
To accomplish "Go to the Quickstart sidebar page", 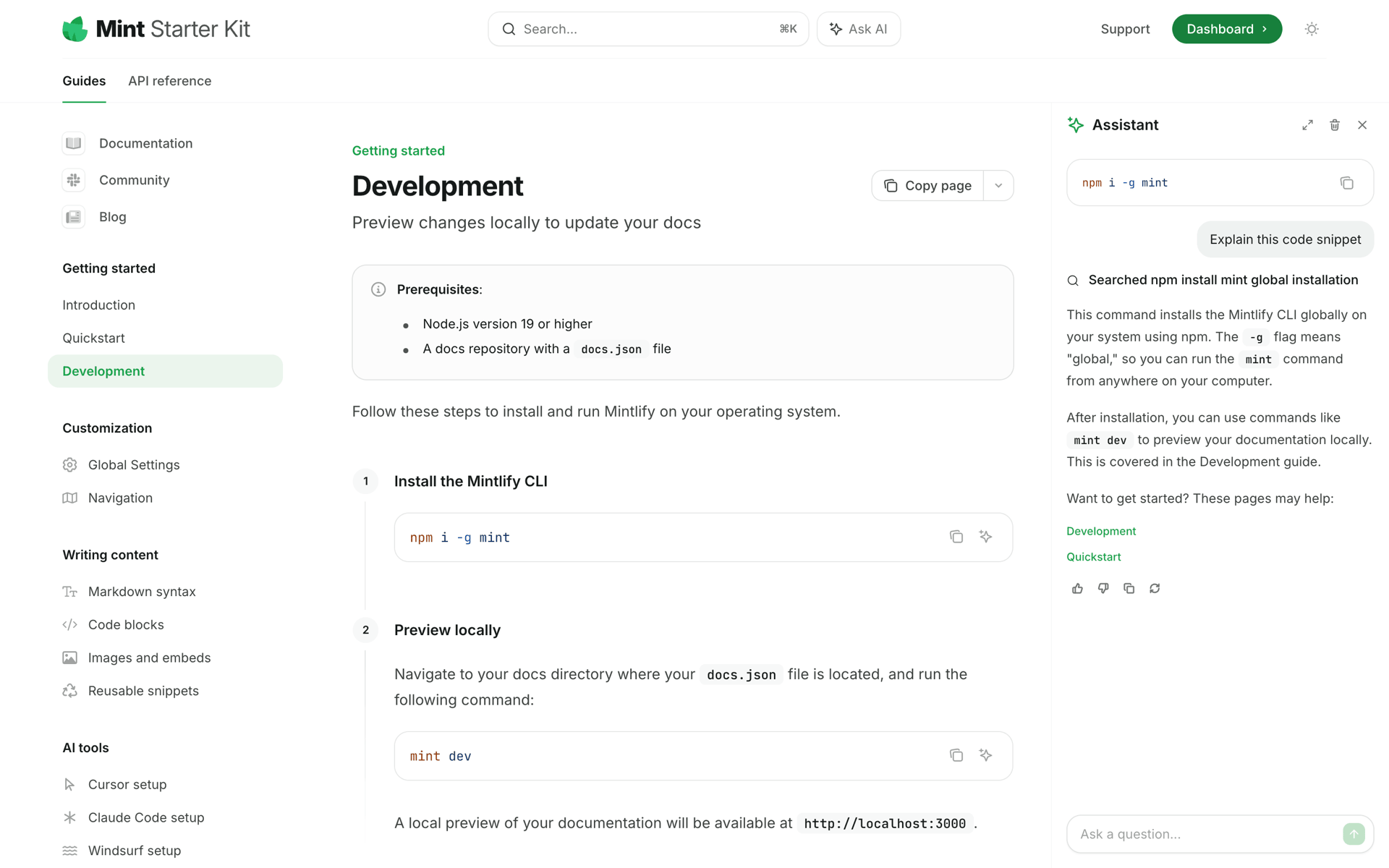I will coord(93,338).
